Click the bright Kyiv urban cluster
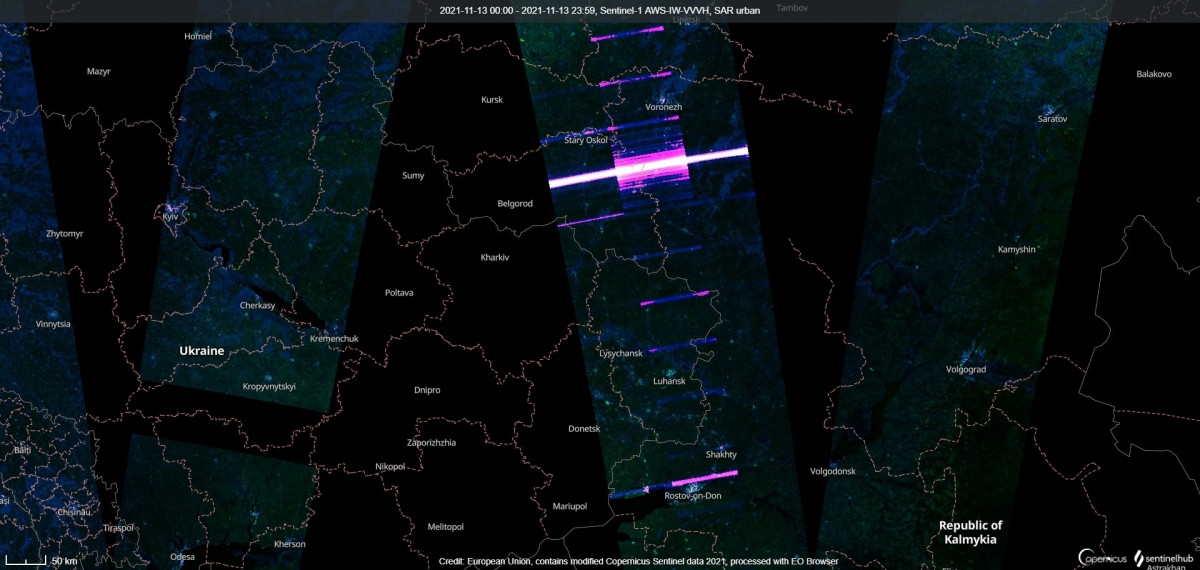This screenshot has width=1200, height=570. click(169, 214)
